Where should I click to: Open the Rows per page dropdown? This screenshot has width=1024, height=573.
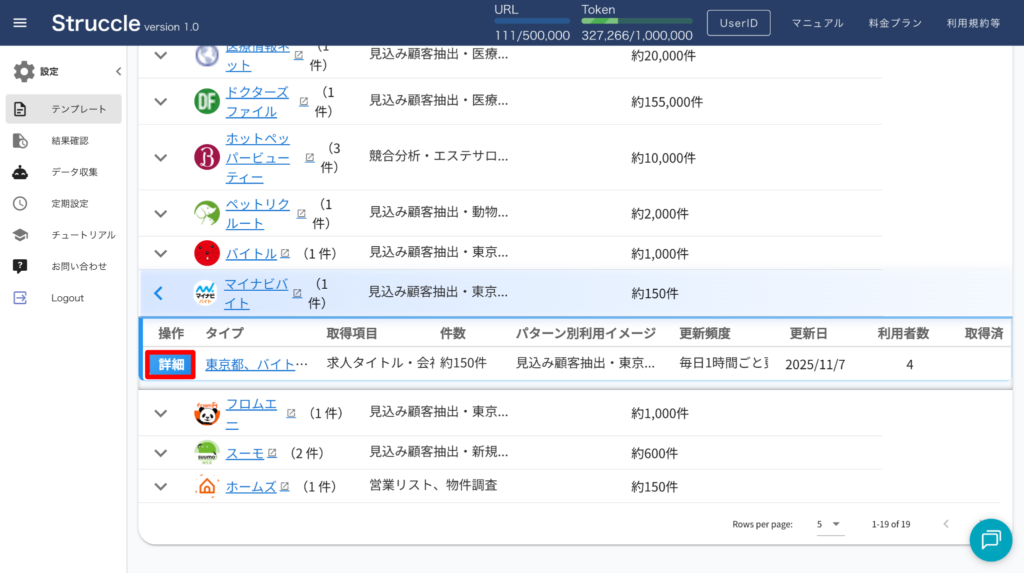coord(829,524)
